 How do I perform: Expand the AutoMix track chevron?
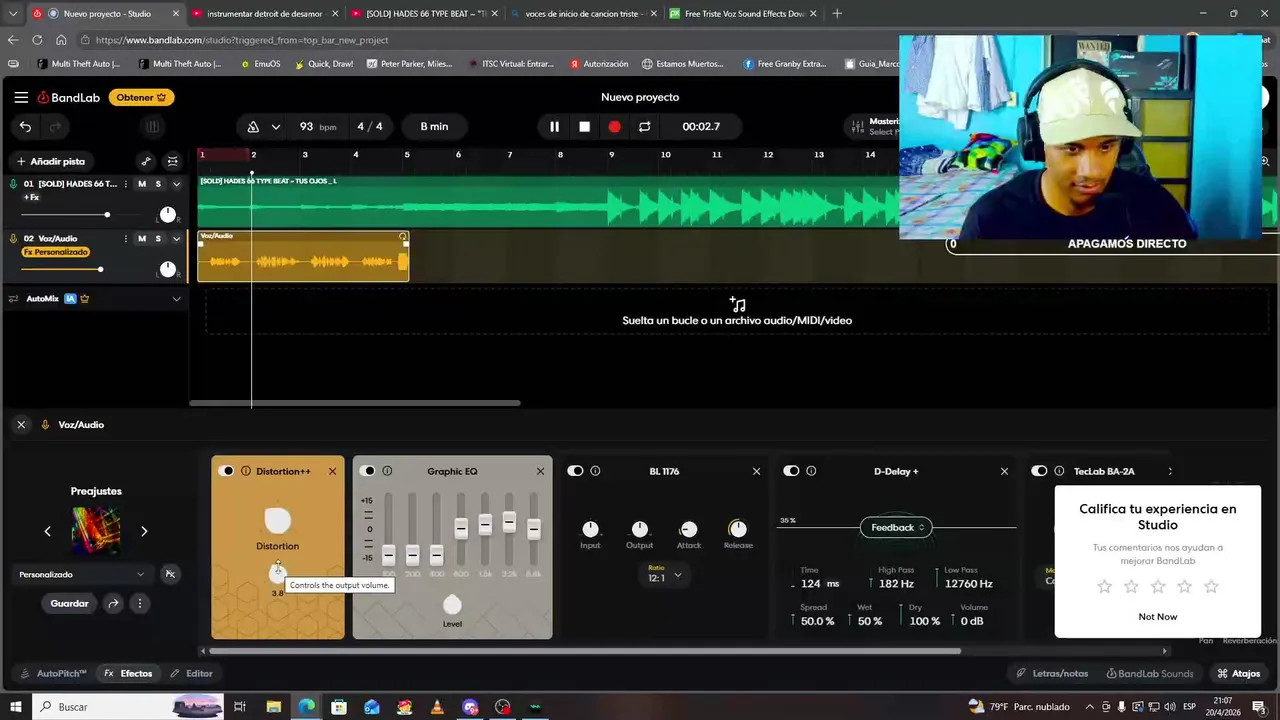point(177,299)
